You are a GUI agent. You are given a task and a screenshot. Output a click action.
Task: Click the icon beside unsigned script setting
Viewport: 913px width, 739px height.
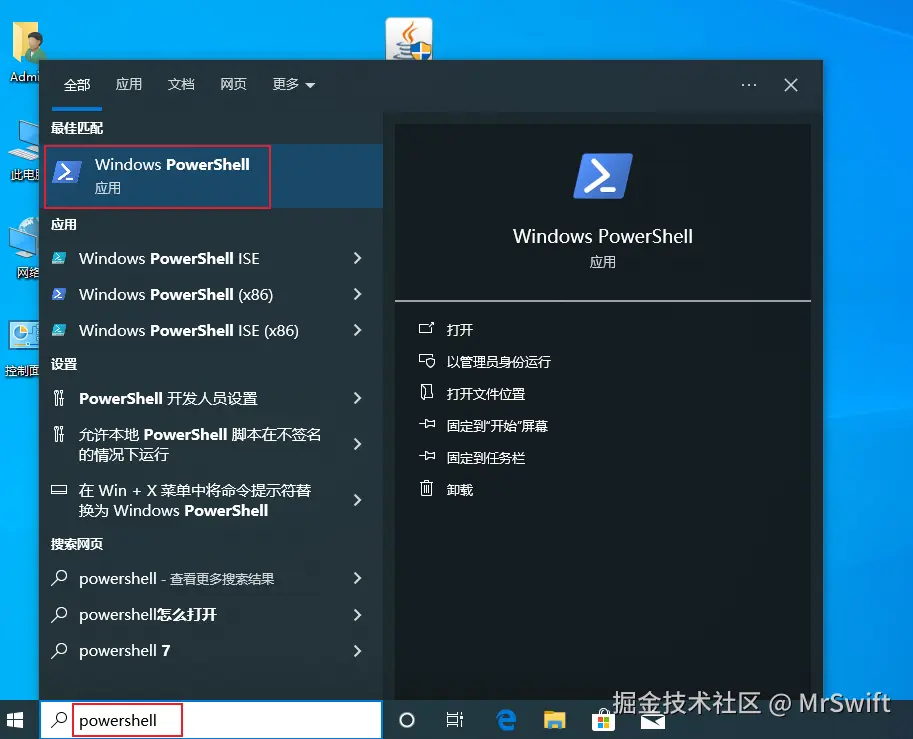pyautogui.click(x=59, y=434)
